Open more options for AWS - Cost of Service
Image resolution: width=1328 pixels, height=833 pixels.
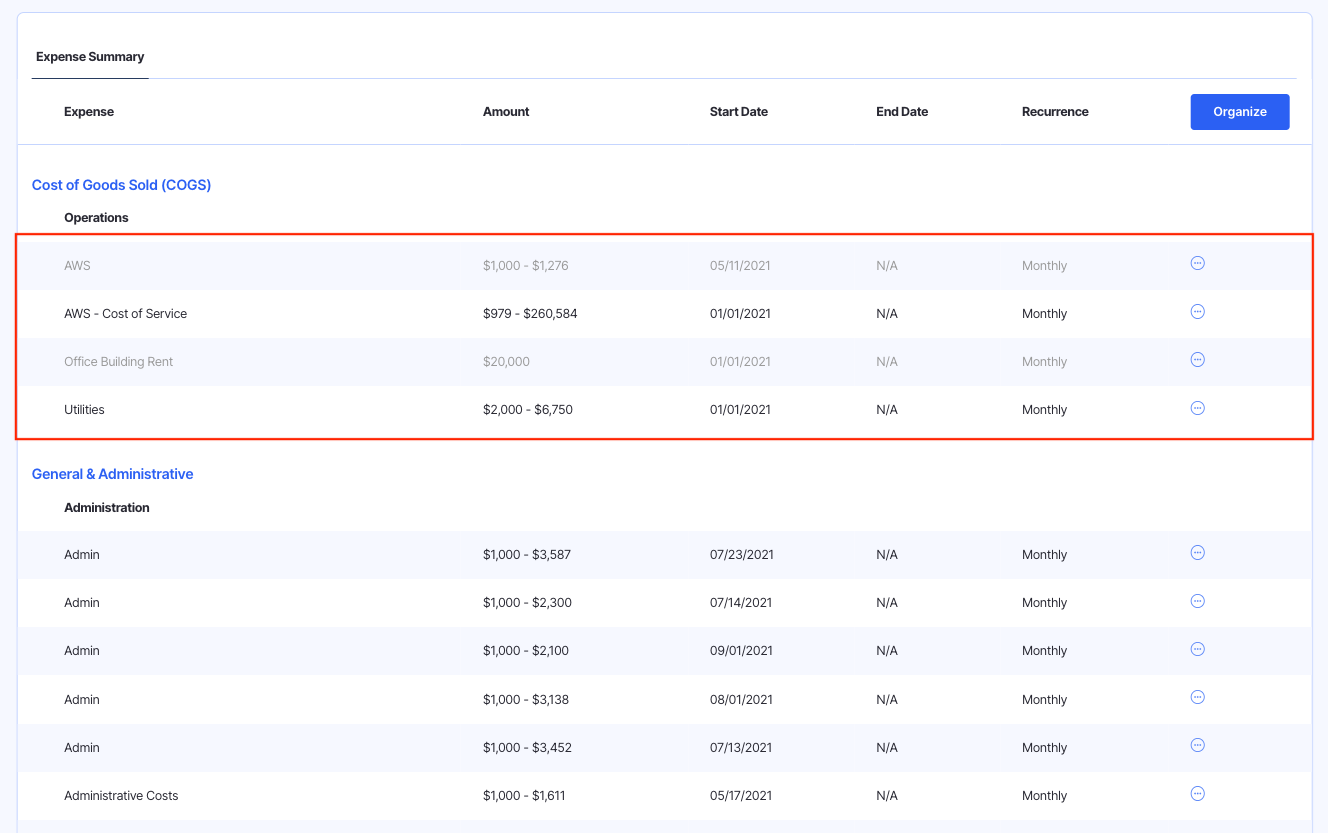[x=1197, y=312]
